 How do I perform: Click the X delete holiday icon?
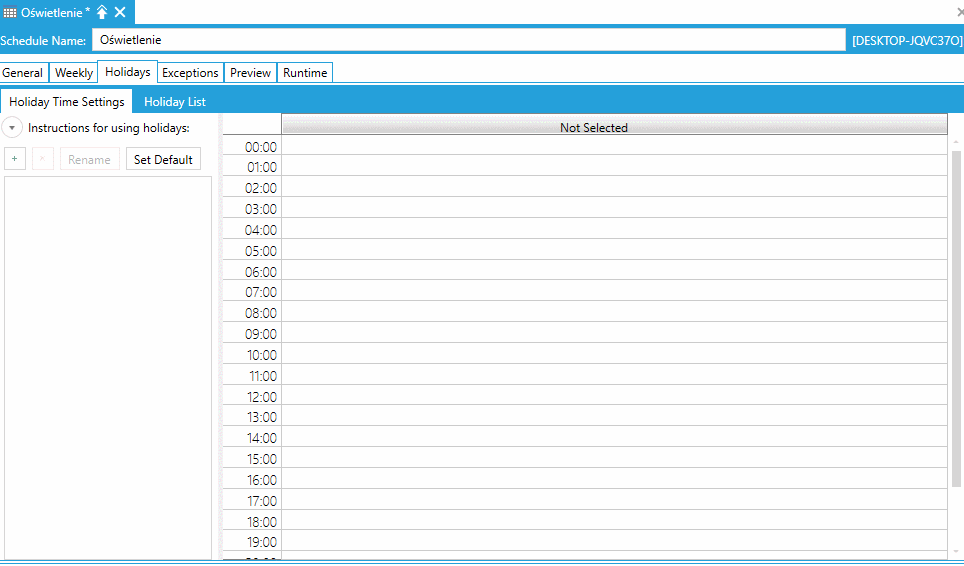tap(42, 159)
